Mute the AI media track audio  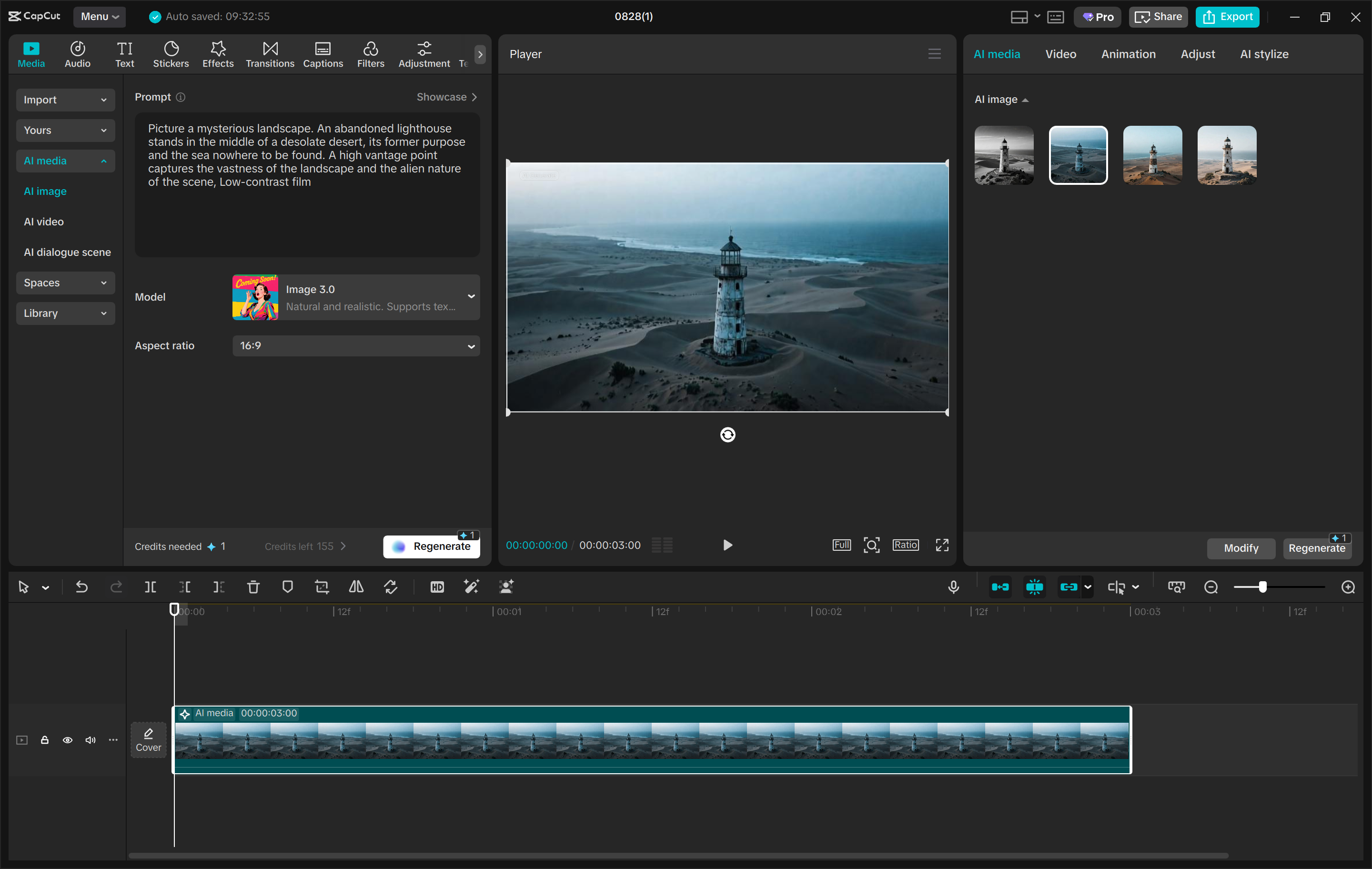pyautogui.click(x=90, y=739)
